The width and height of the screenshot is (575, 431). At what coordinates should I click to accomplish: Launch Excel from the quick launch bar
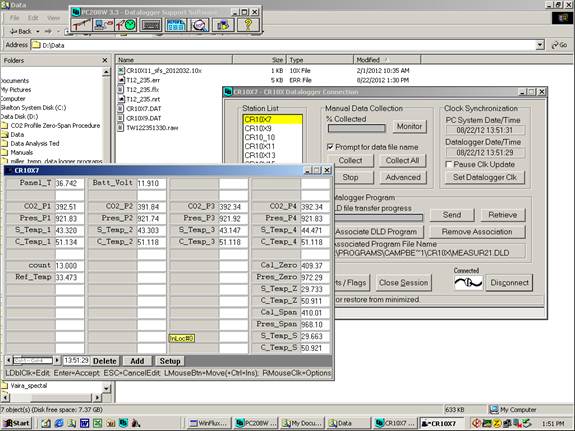click(98, 423)
